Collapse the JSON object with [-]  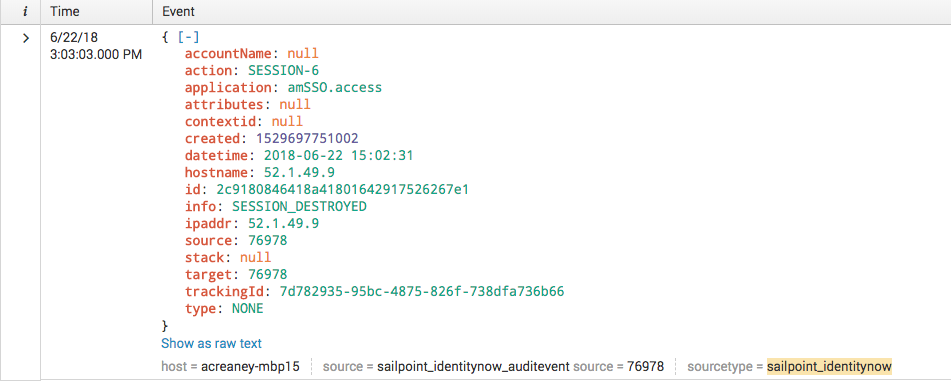pos(188,37)
